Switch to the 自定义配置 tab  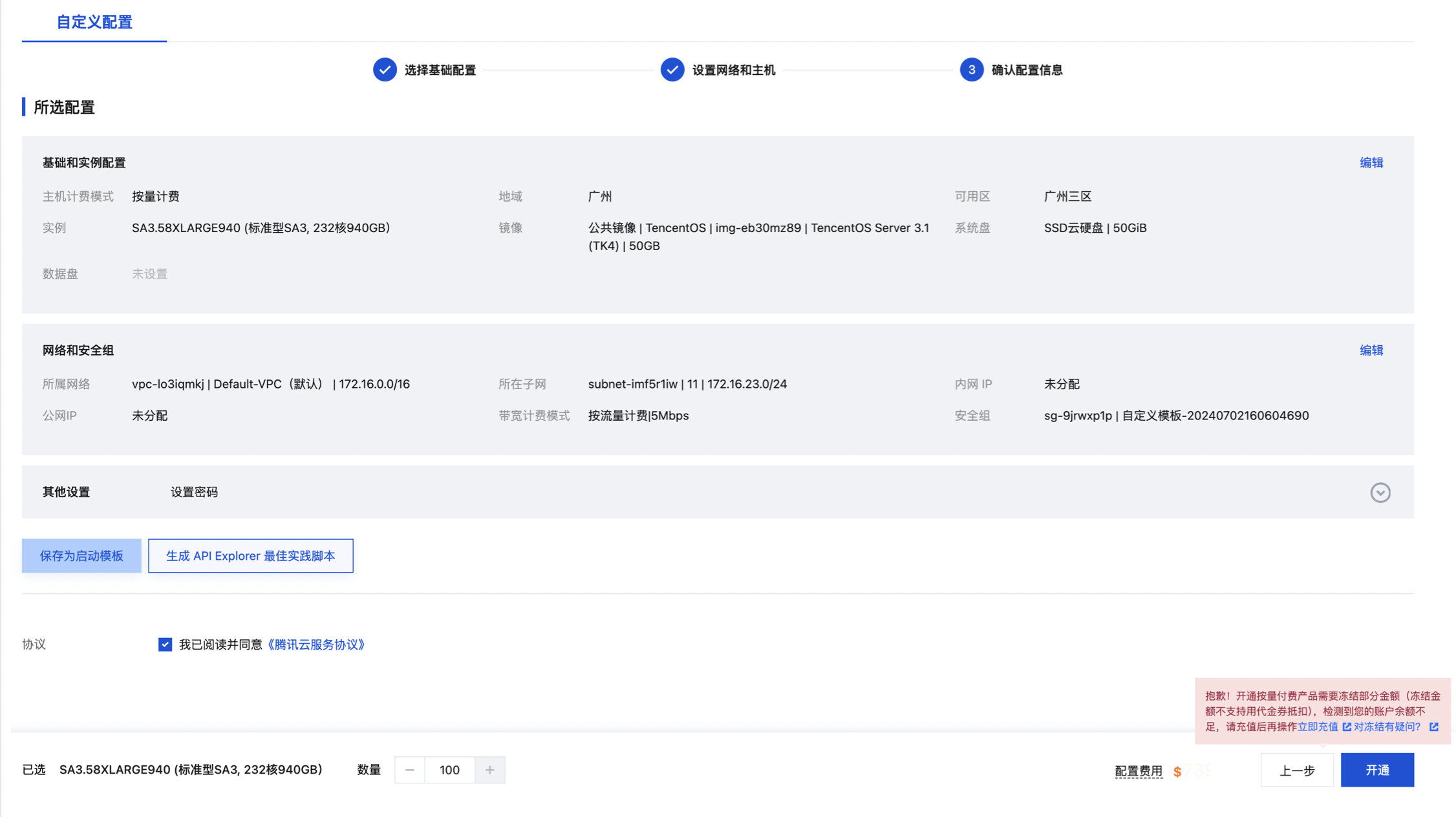click(94, 22)
